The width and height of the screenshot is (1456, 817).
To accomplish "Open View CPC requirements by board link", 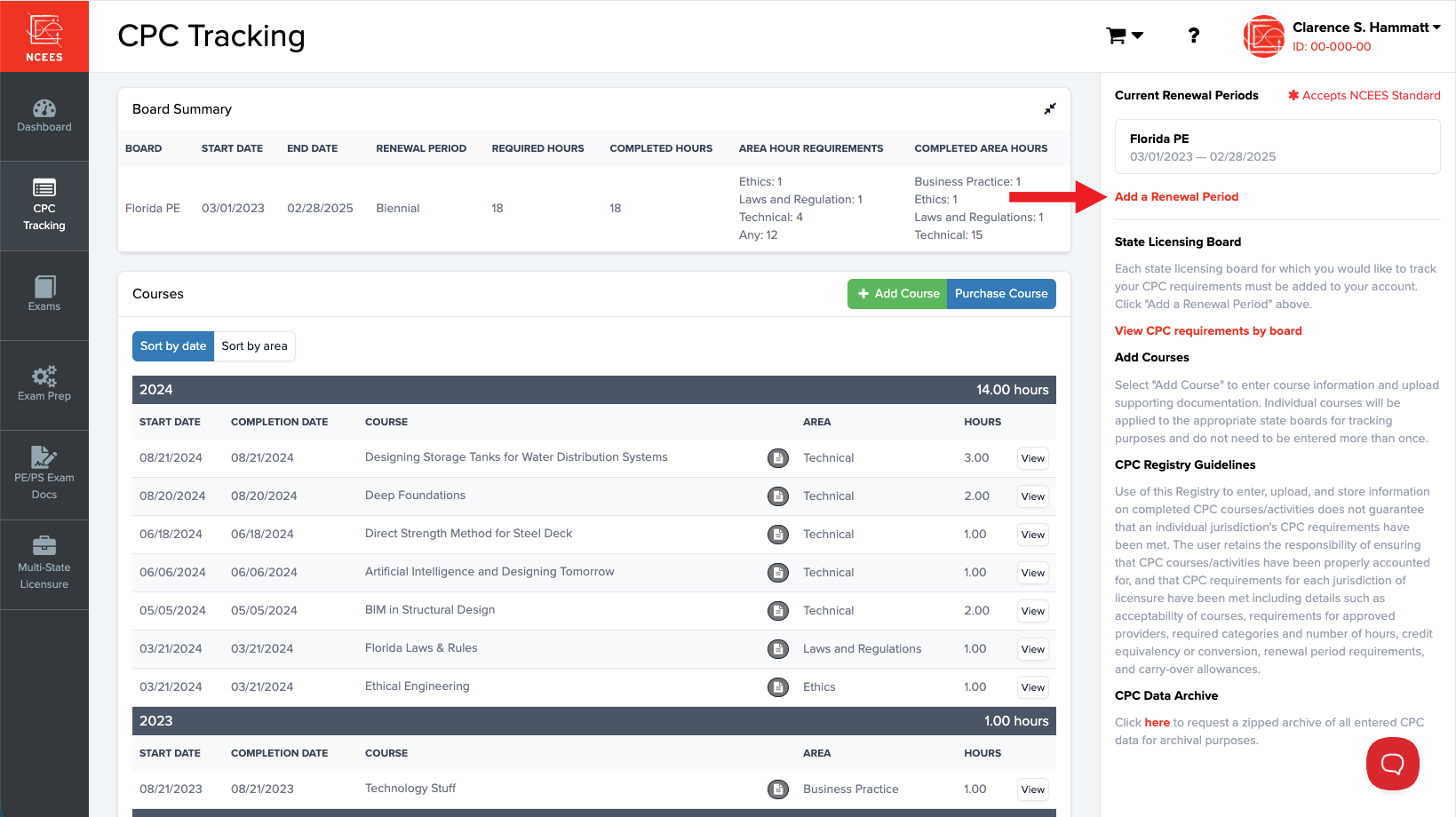I will click(x=1208, y=331).
